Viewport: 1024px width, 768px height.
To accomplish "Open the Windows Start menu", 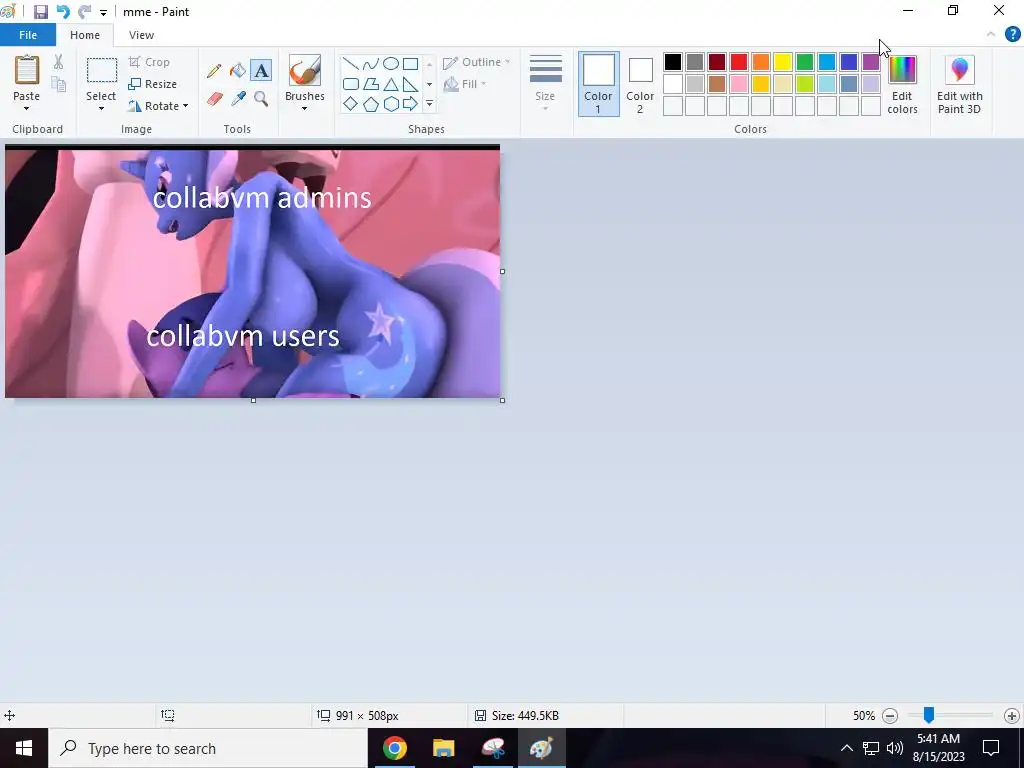I will 24,748.
